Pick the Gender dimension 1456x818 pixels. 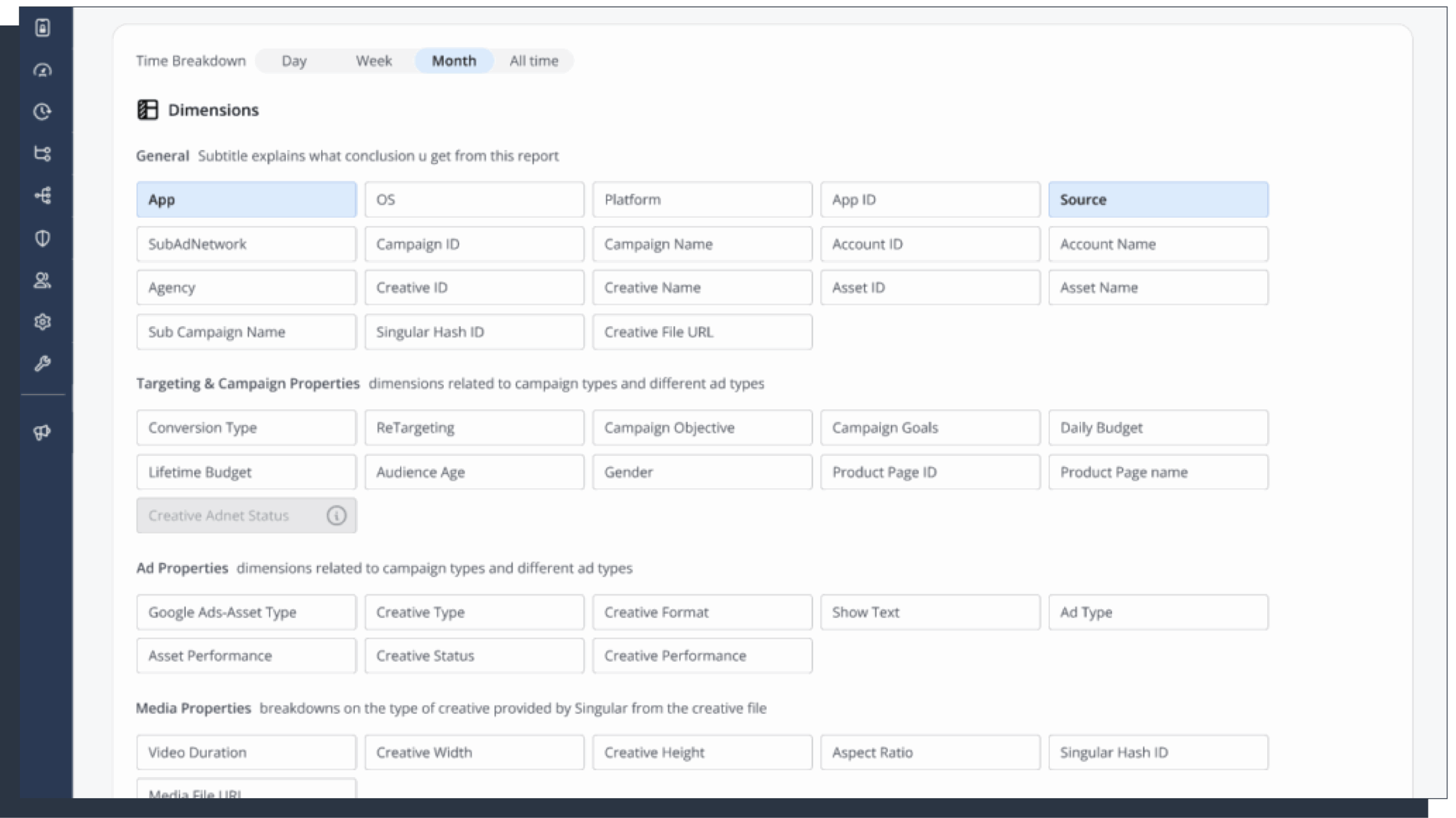(702, 472)
